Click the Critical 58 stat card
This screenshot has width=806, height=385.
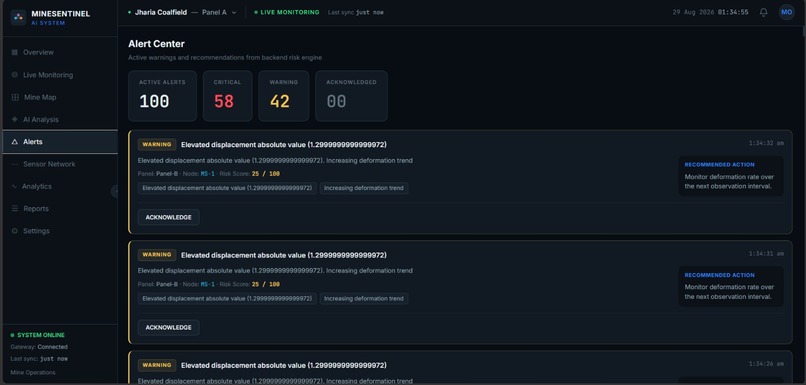click(x=228, y=96)
